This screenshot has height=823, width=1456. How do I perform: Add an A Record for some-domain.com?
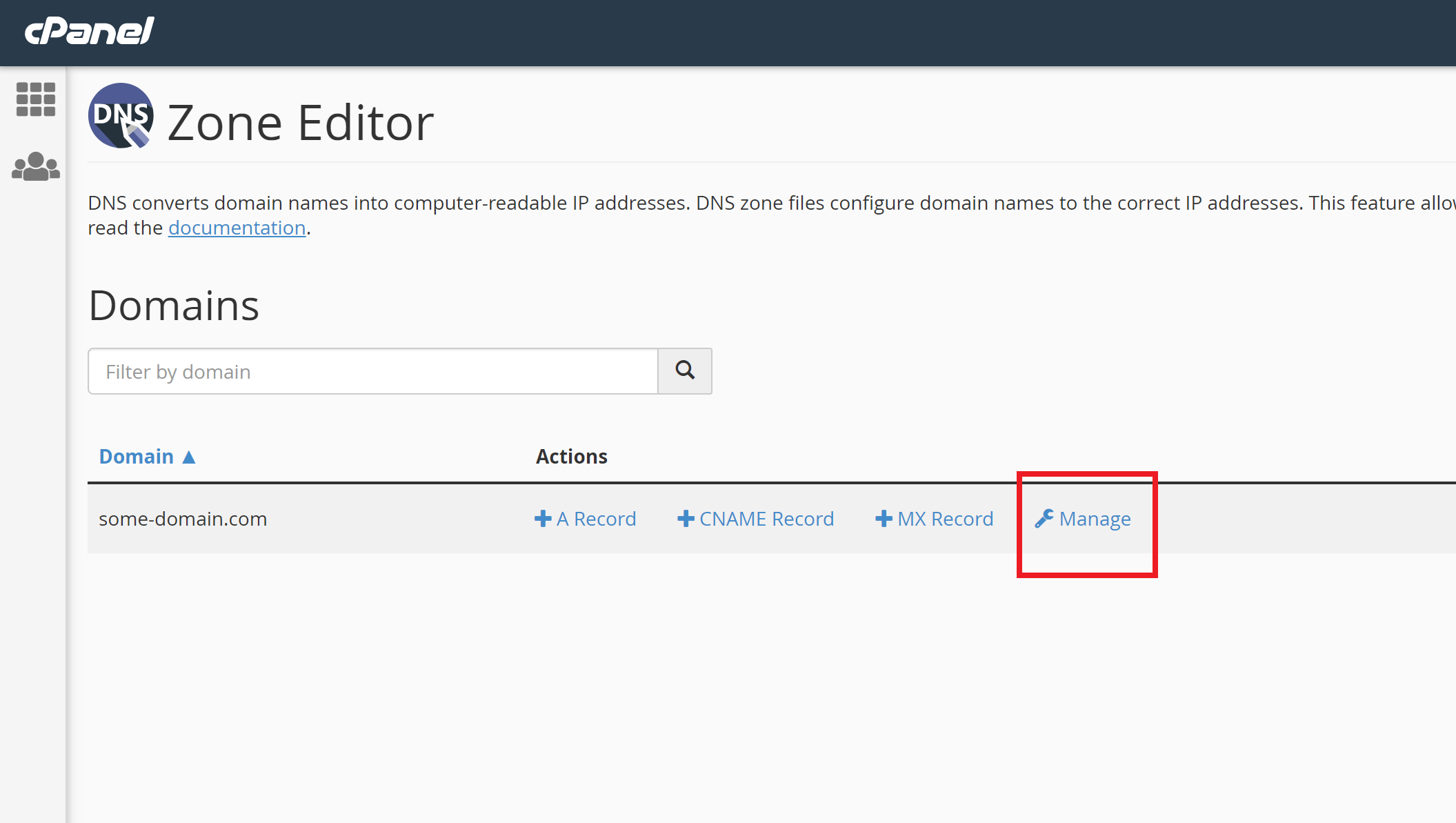click(596, 519)
